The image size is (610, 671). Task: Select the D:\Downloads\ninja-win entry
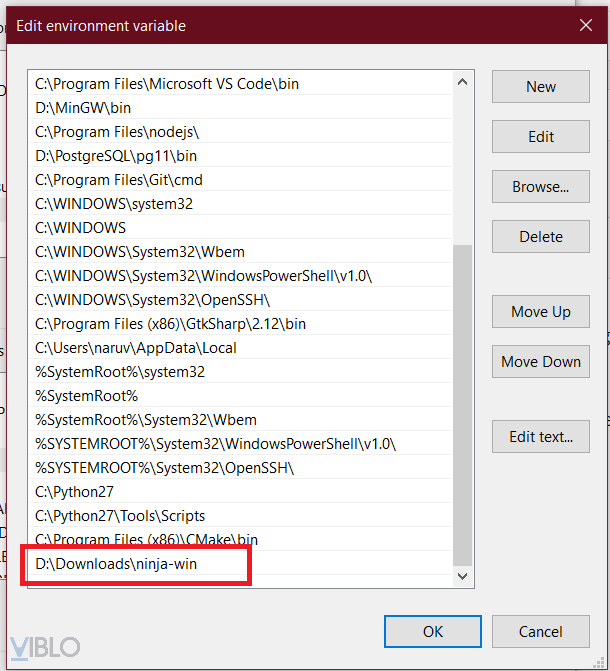240,564
